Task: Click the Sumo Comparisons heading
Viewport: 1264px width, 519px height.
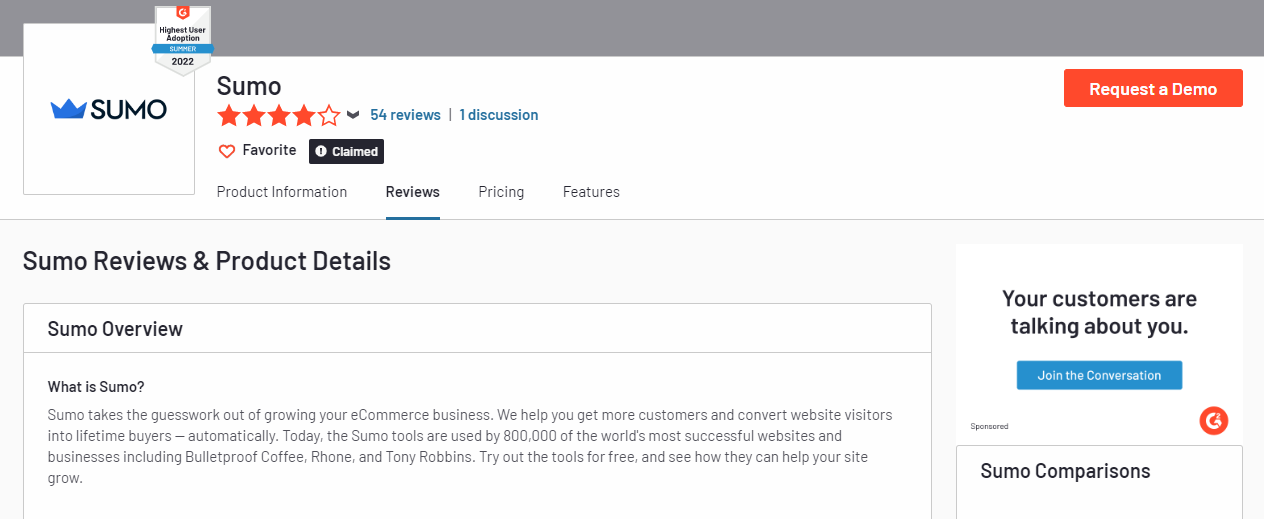Action: pos(1065,471)
